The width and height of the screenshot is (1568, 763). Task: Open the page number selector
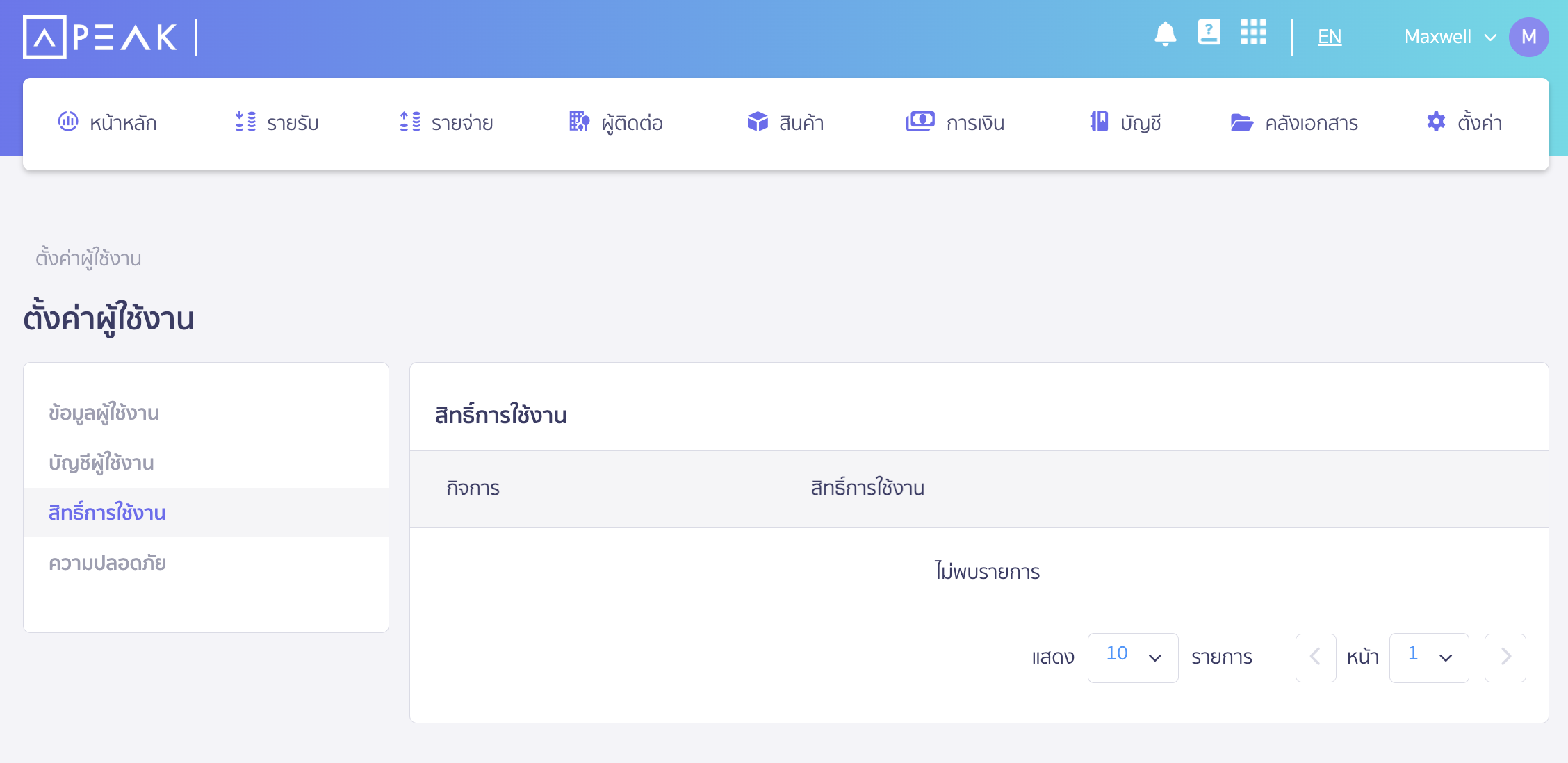(x=1428, y=657)
